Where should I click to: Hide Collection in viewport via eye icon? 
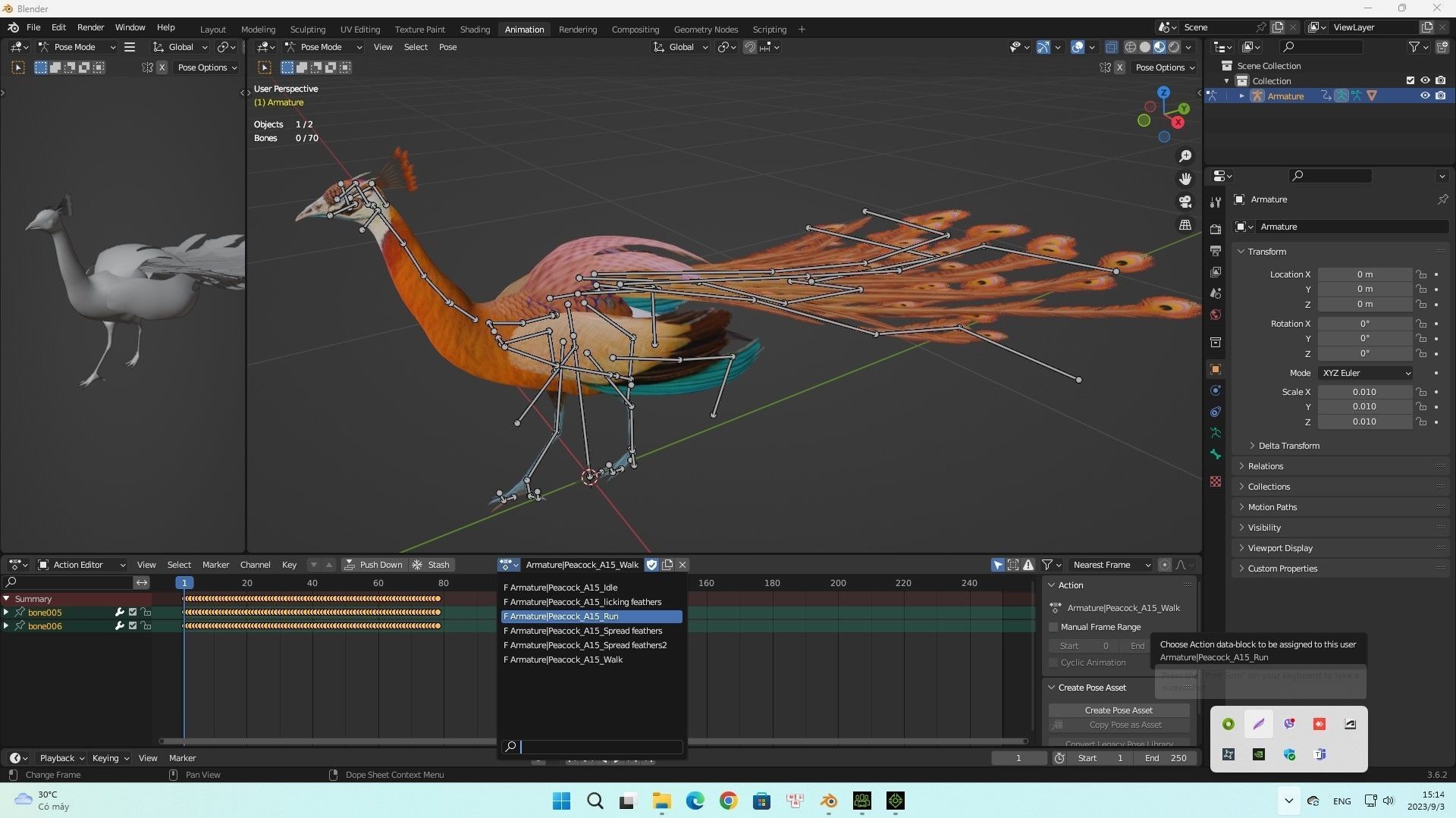(1425, 80)
